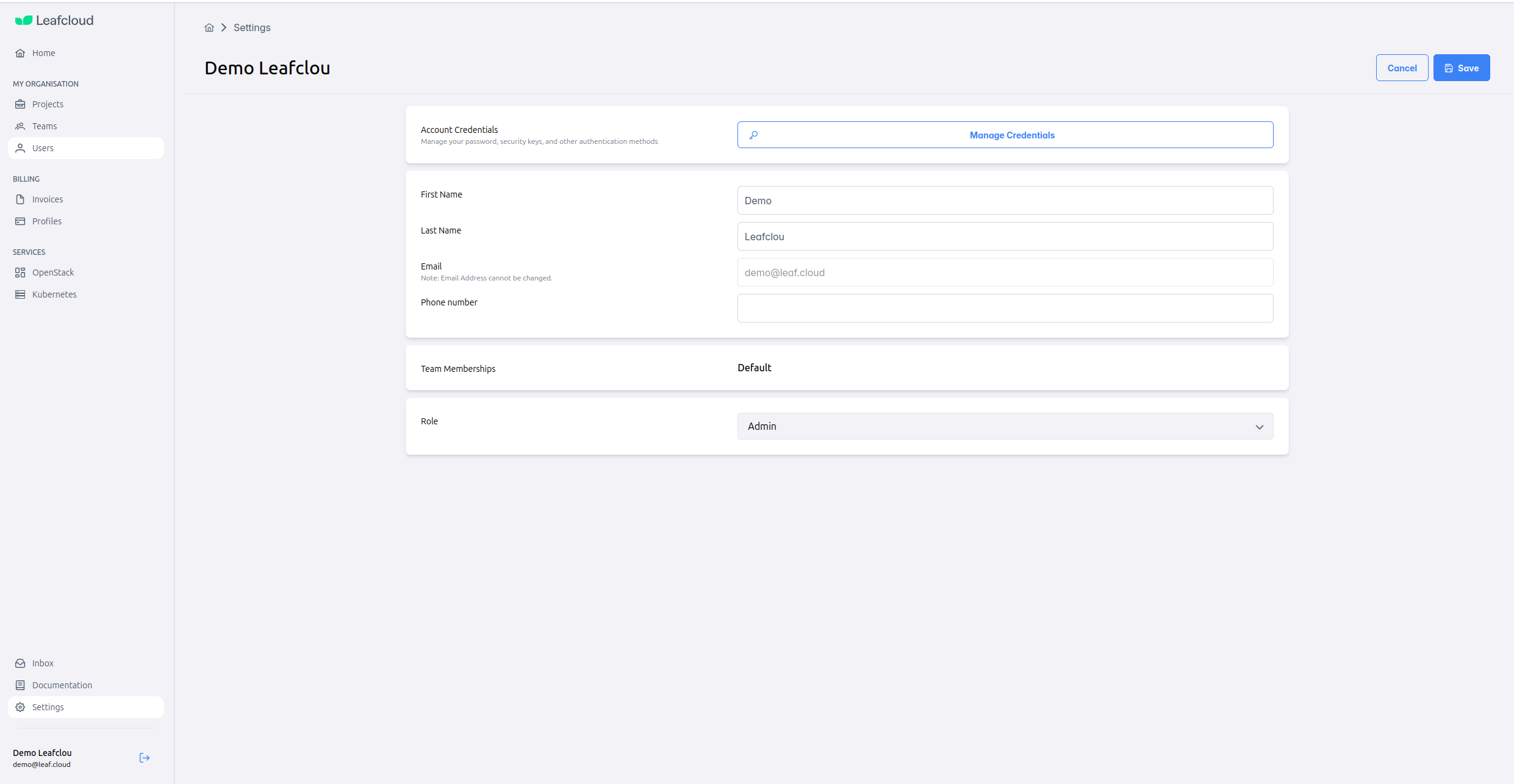Click the Role dropdown chevron arrow
Viewport: 1514px width, 784px height.
click(1260, 427)
